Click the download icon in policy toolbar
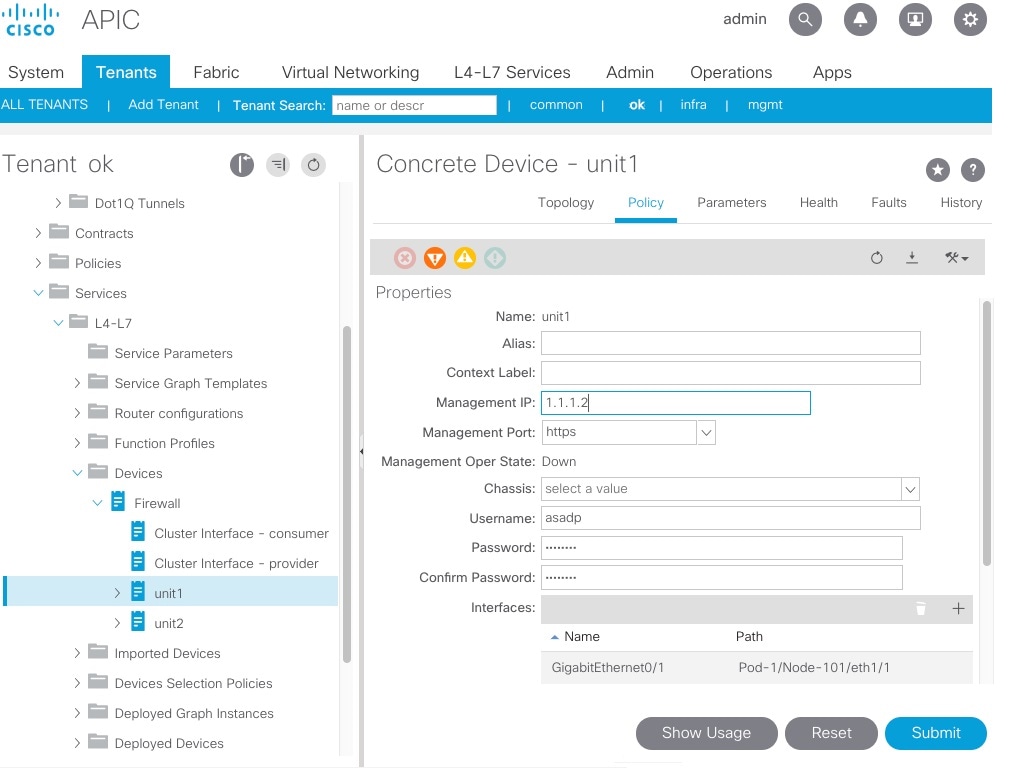 tap(912, 258)
